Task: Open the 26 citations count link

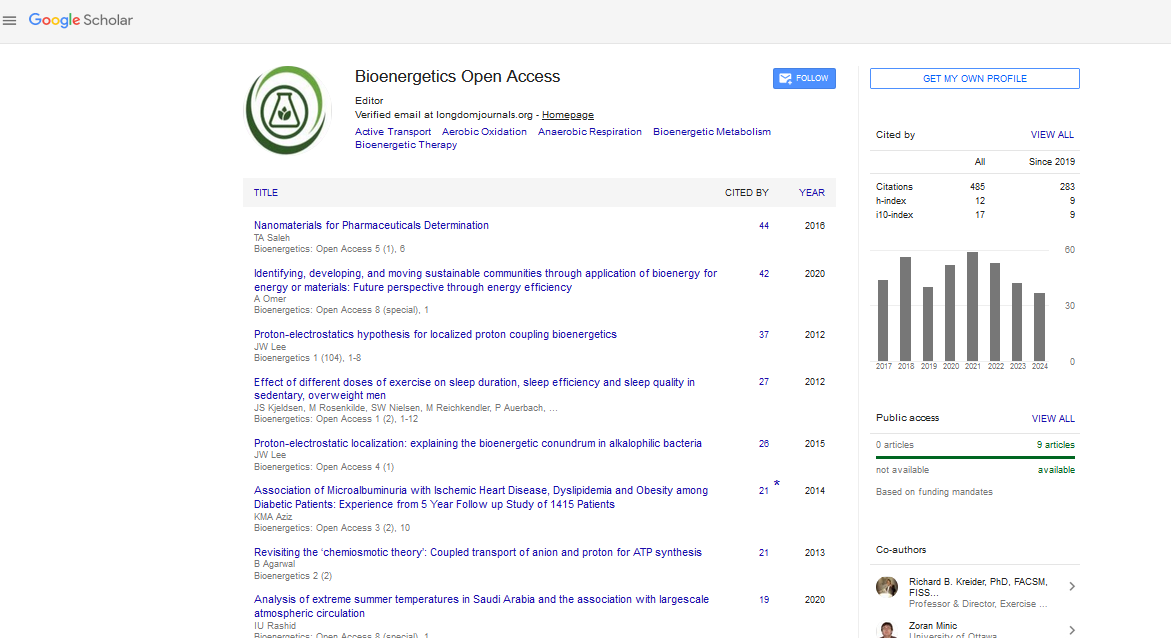Action: 764,444
